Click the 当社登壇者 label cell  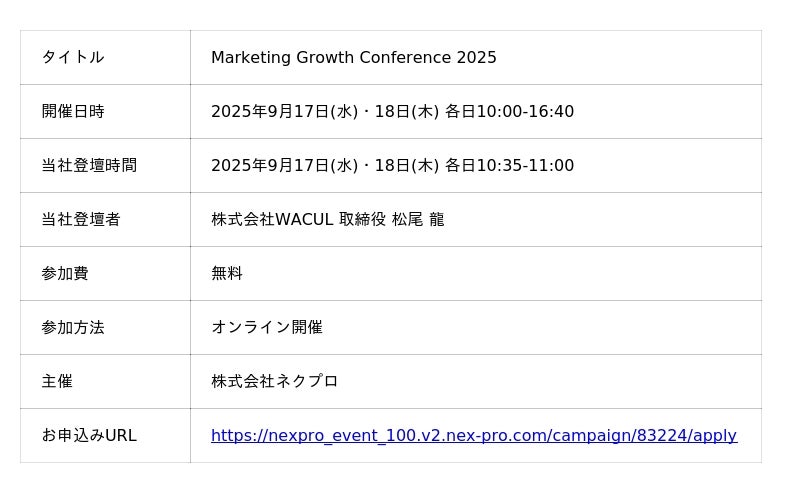pyautogui.click(x=81, y=220)
